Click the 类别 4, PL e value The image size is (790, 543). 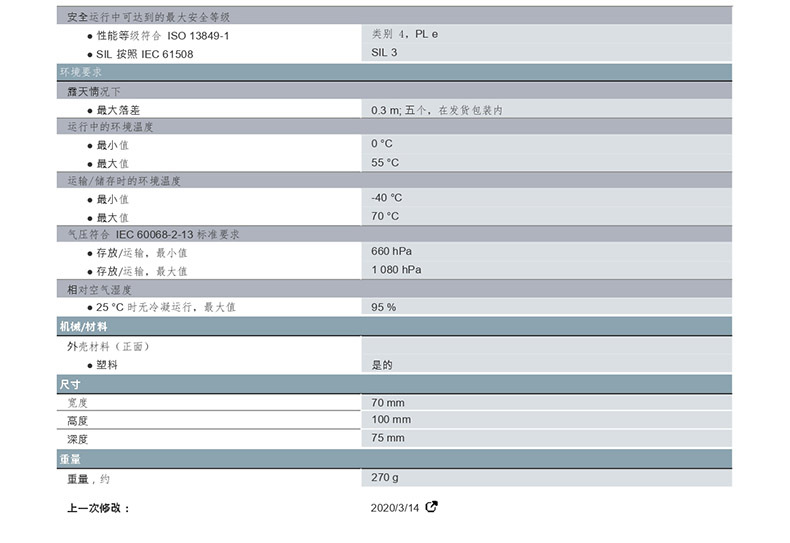click(405, 35)
